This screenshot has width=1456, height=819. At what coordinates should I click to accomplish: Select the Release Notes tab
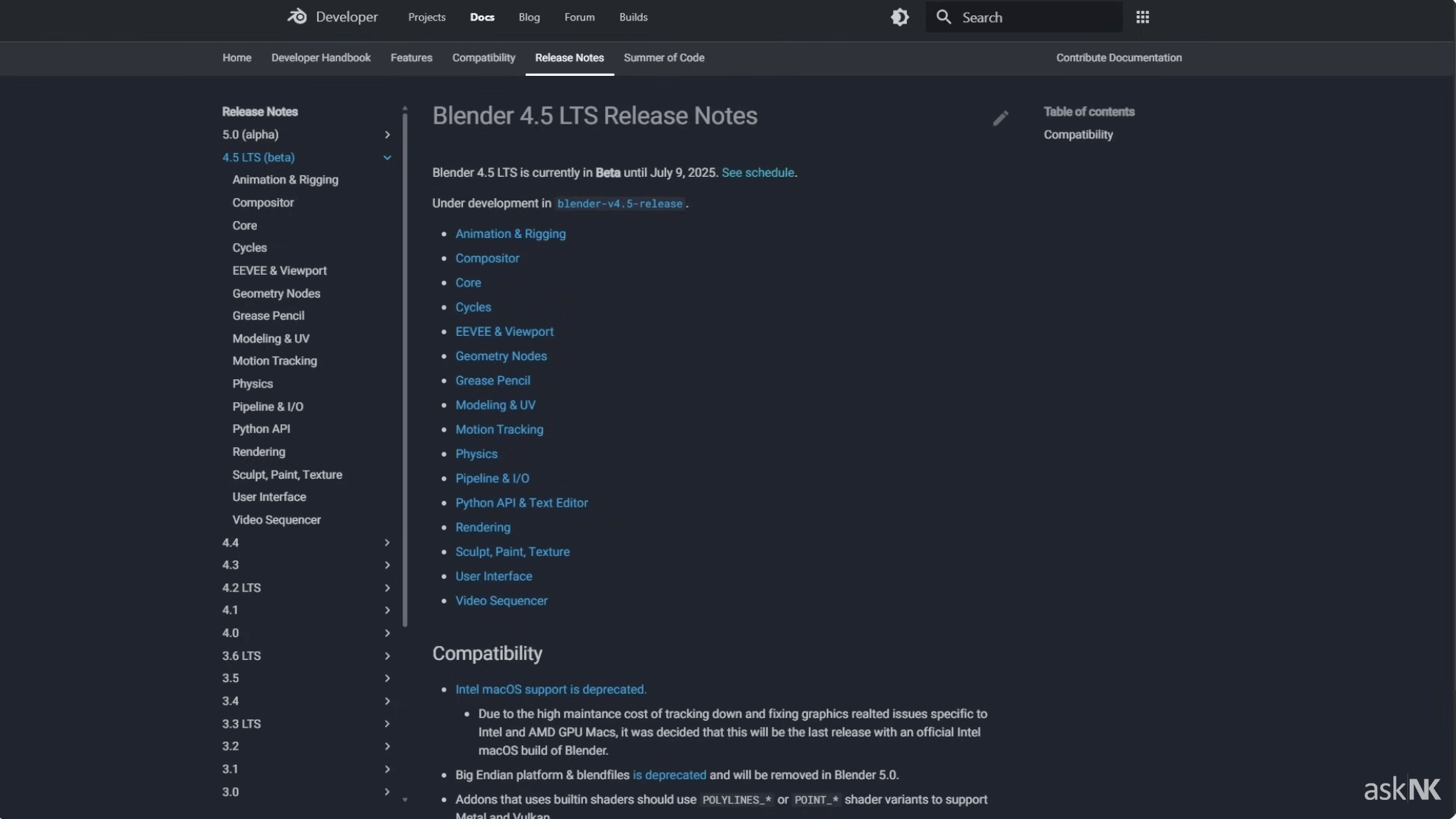[569, 57]
